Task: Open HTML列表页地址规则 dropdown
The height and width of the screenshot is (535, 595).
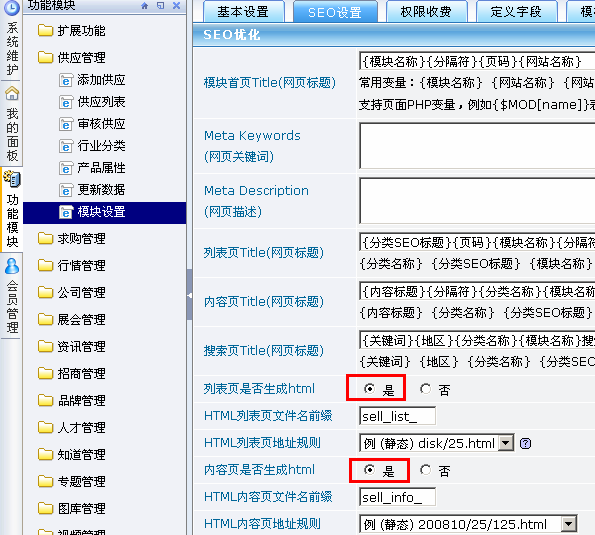Action: click(506, 443)
